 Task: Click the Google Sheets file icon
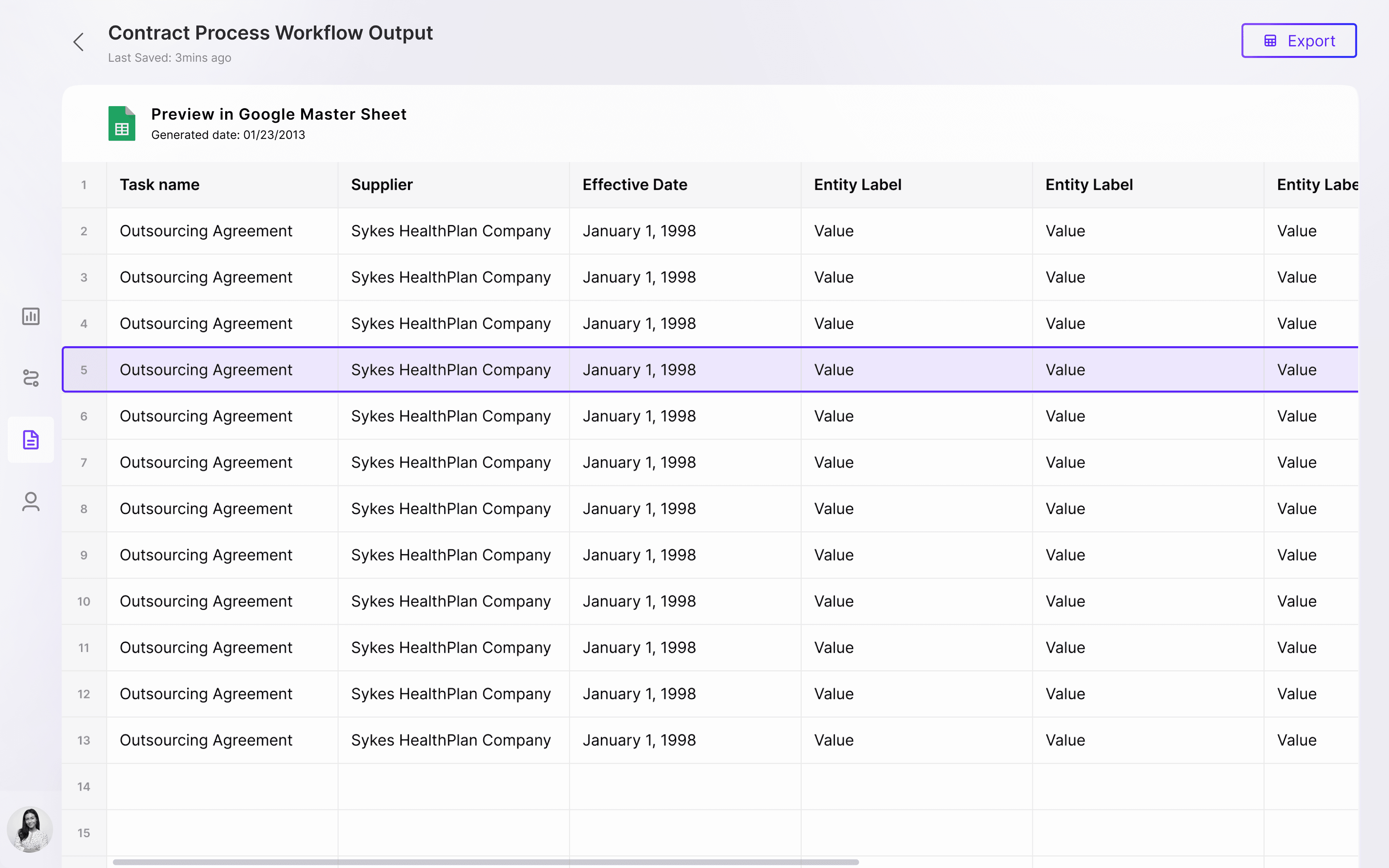click(122, 123)
